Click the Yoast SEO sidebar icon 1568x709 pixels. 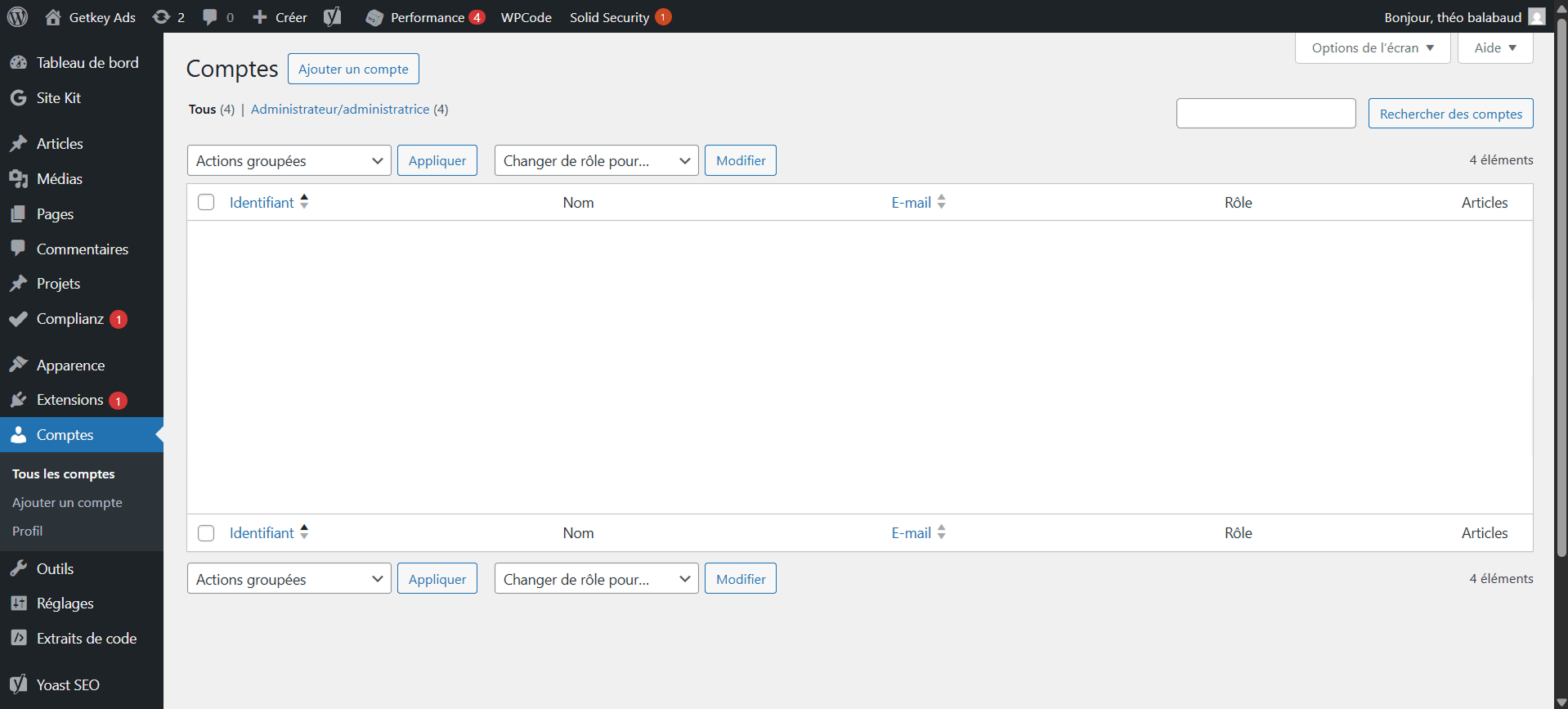point(18,684)
